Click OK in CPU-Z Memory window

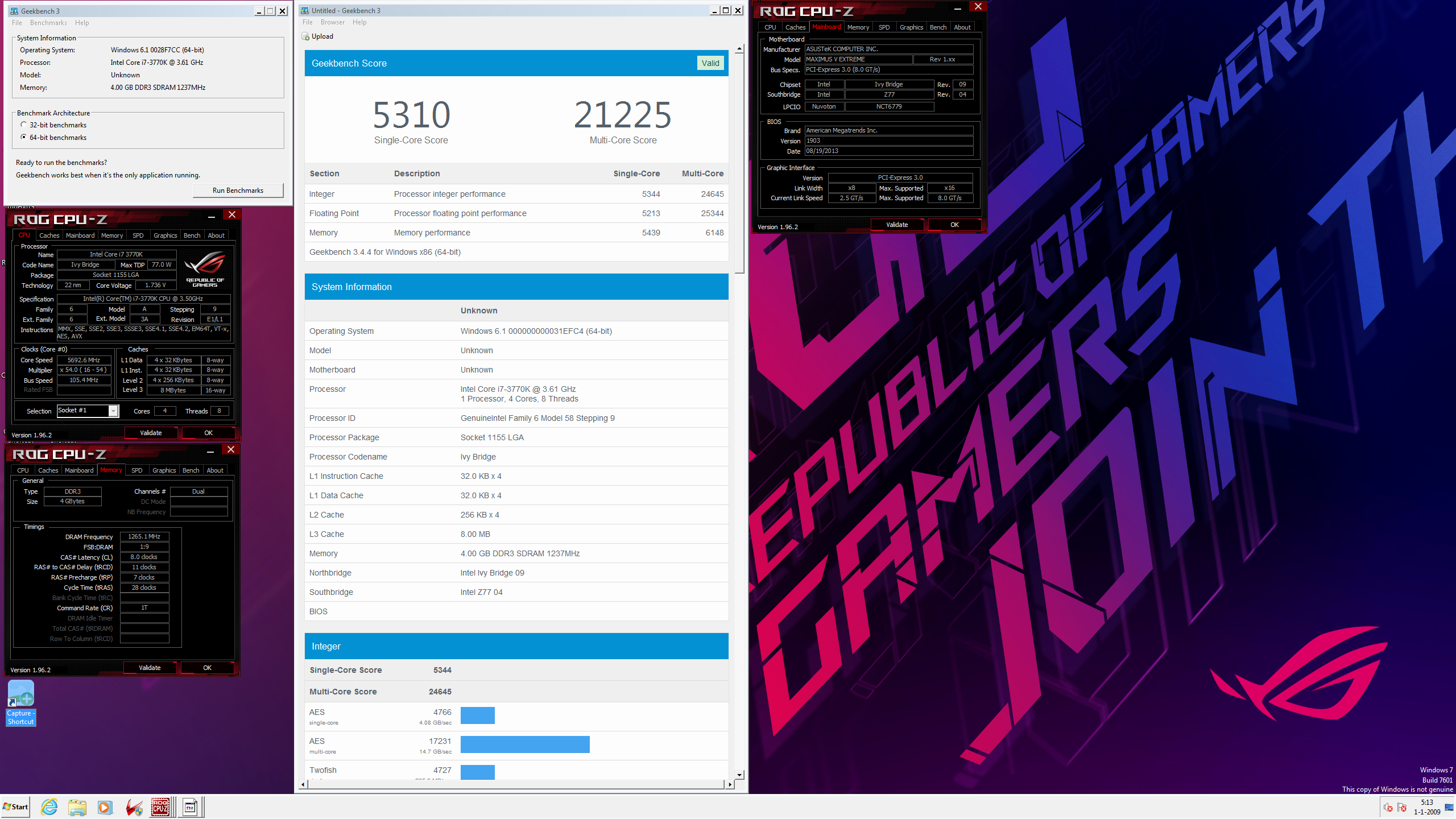[x=207, y=668]
